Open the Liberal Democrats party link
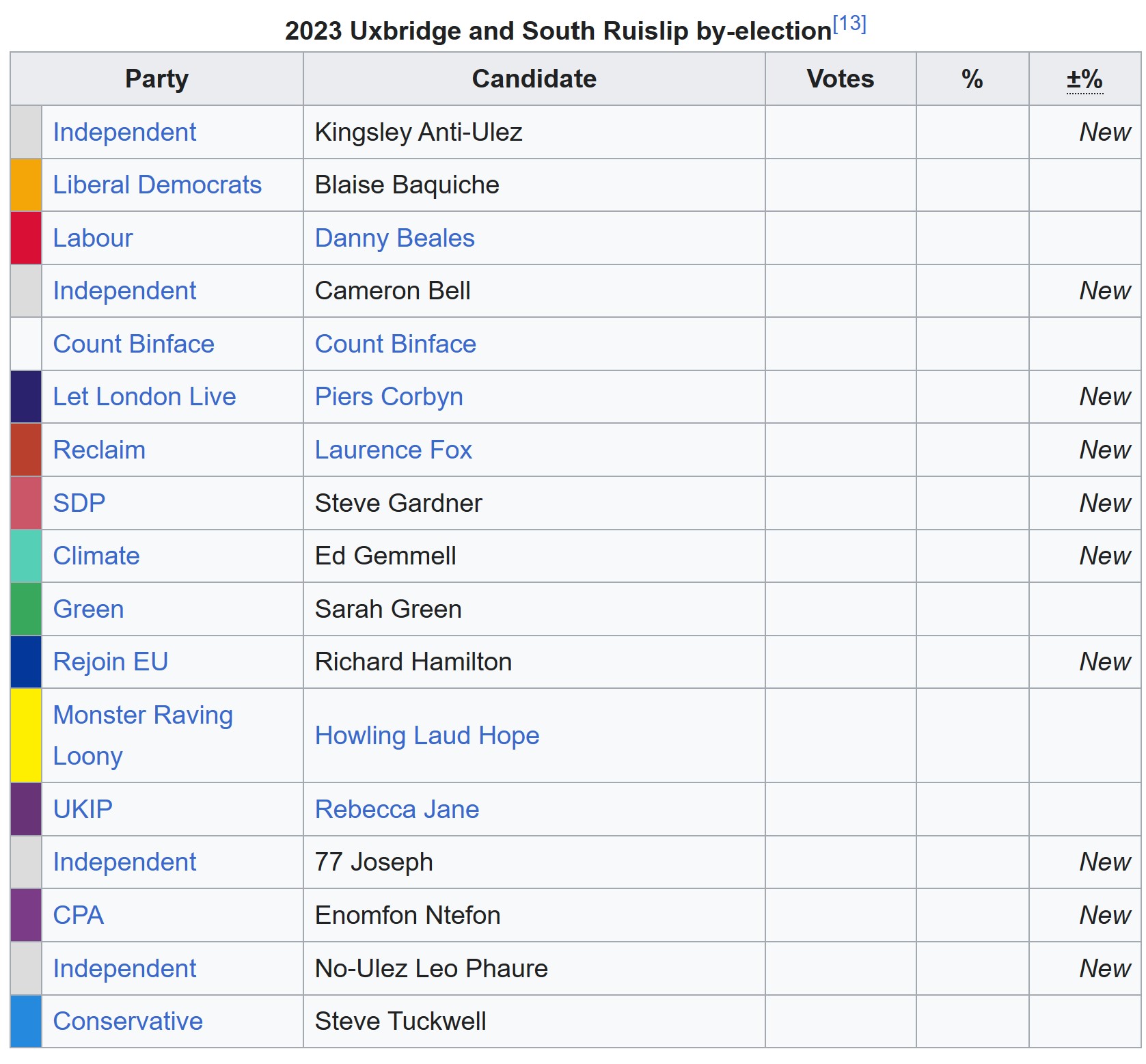Image resolution: width=1146 pixels, height=1064 pixels. click(157, 185)
